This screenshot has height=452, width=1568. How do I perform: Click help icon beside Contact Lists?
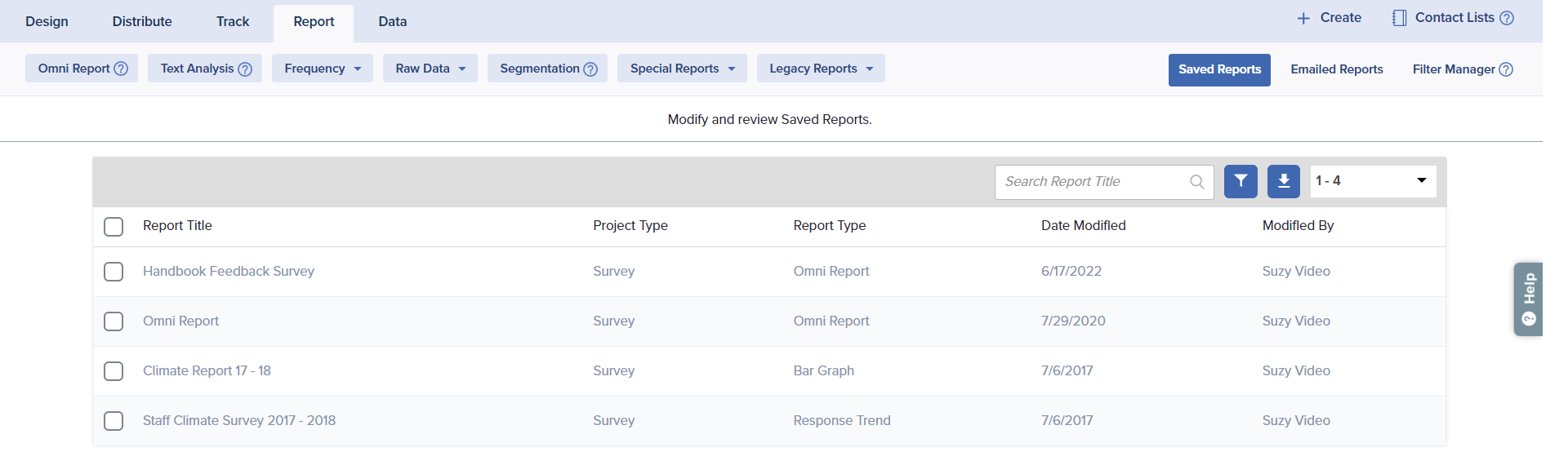tap(1507, 18)
